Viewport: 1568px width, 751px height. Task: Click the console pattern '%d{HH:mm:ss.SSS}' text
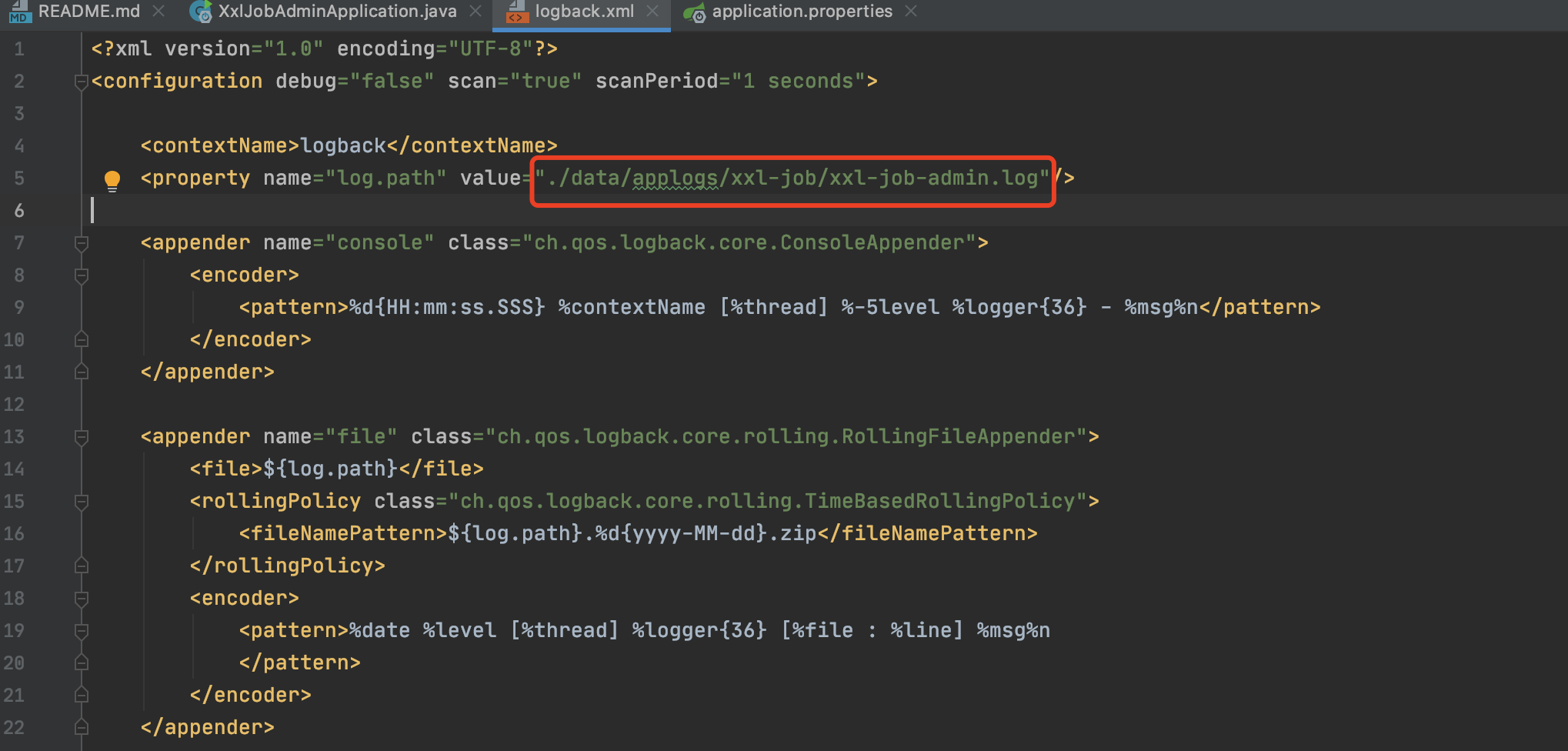[x=447, y=308]
